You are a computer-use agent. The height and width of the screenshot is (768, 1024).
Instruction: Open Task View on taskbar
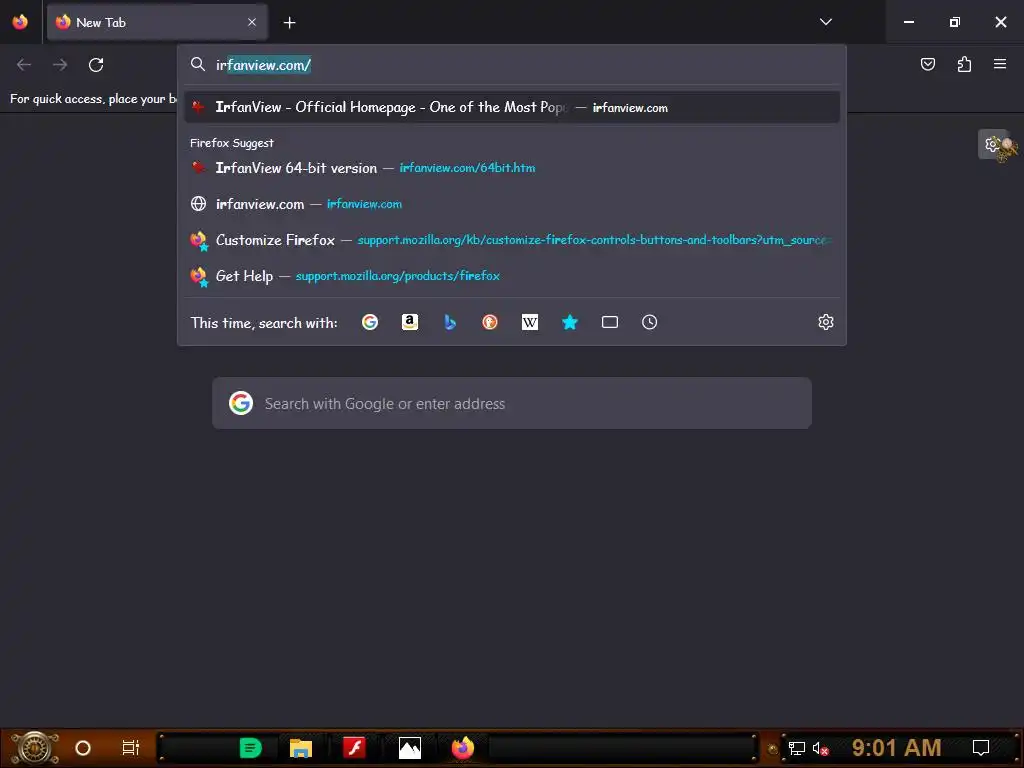click(x=131, y=748)
